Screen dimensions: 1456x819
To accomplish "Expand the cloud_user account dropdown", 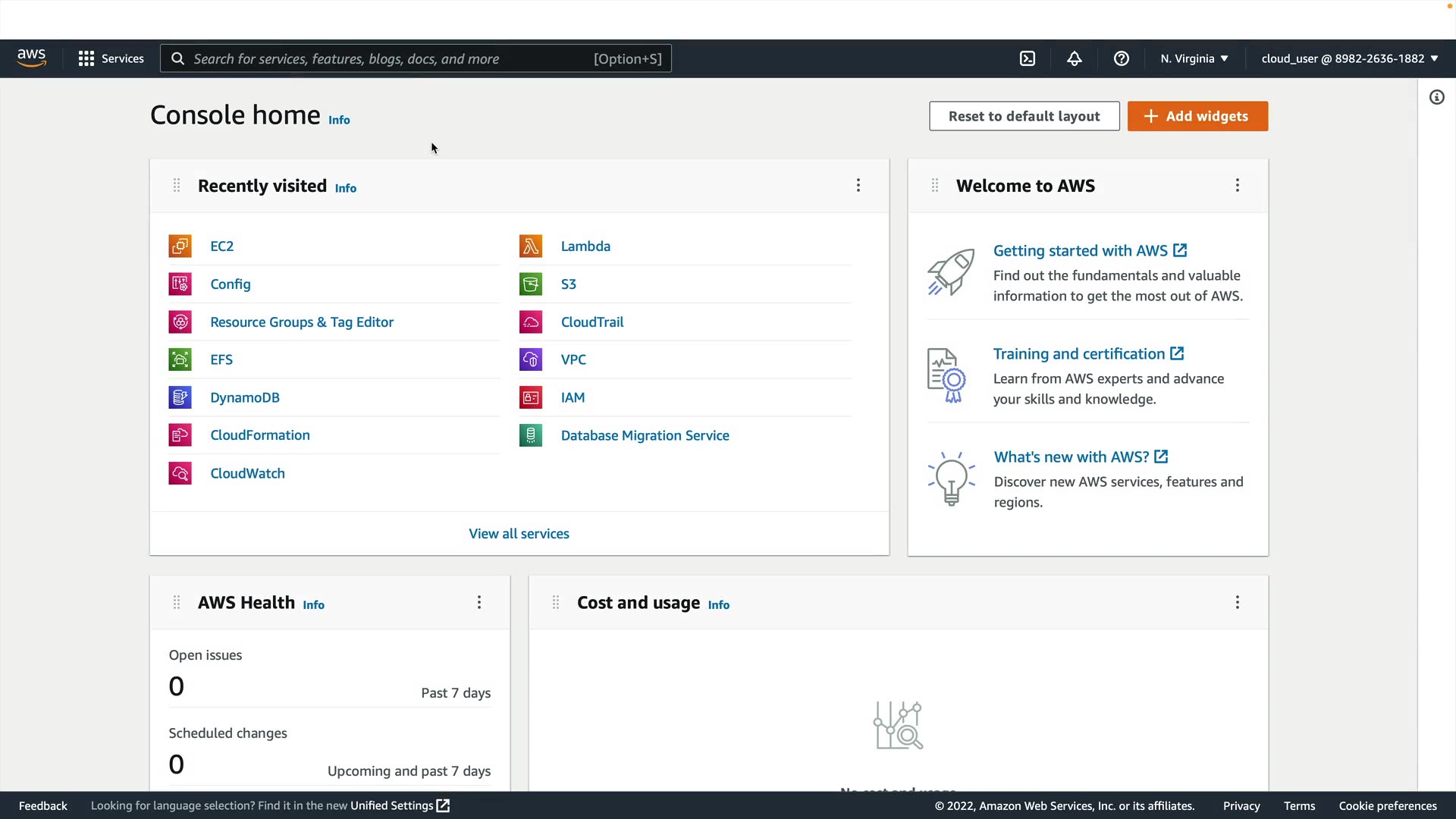I will 1349,58.
